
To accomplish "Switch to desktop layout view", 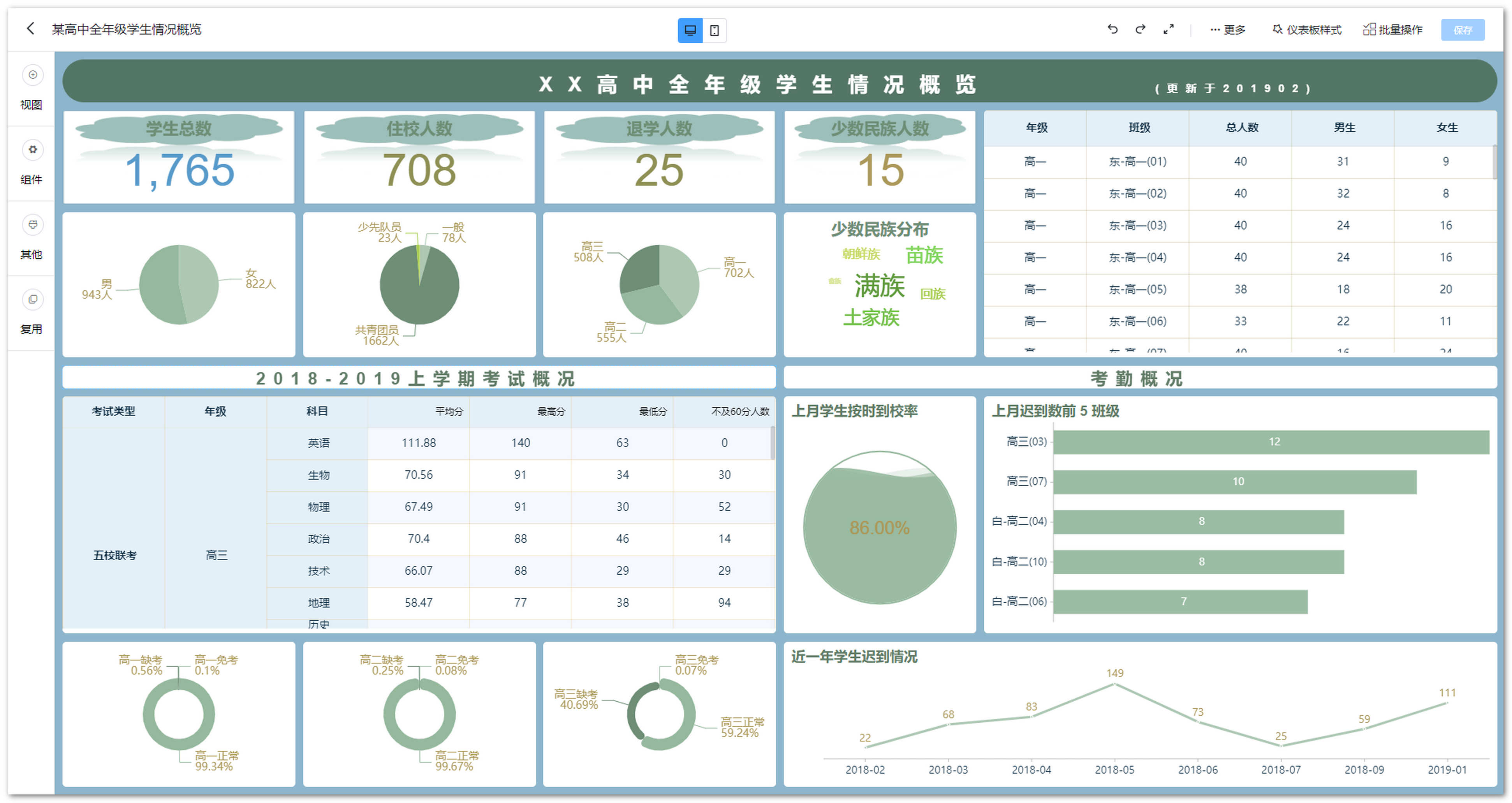I will (x=690, y=30).
